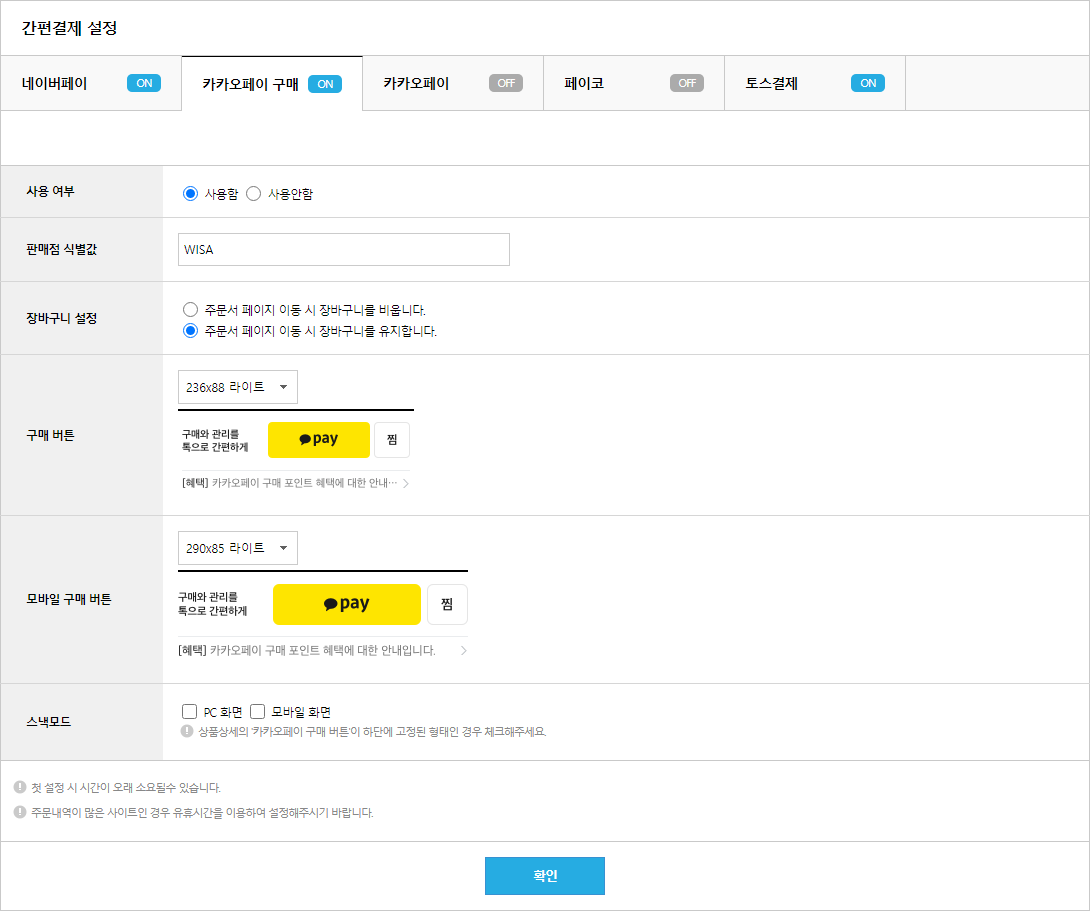Image resolution: width=1090 pixels, height=911 pixels.
Task: Select the 카카오페이 구매 tab
Action: click(272, 84)
